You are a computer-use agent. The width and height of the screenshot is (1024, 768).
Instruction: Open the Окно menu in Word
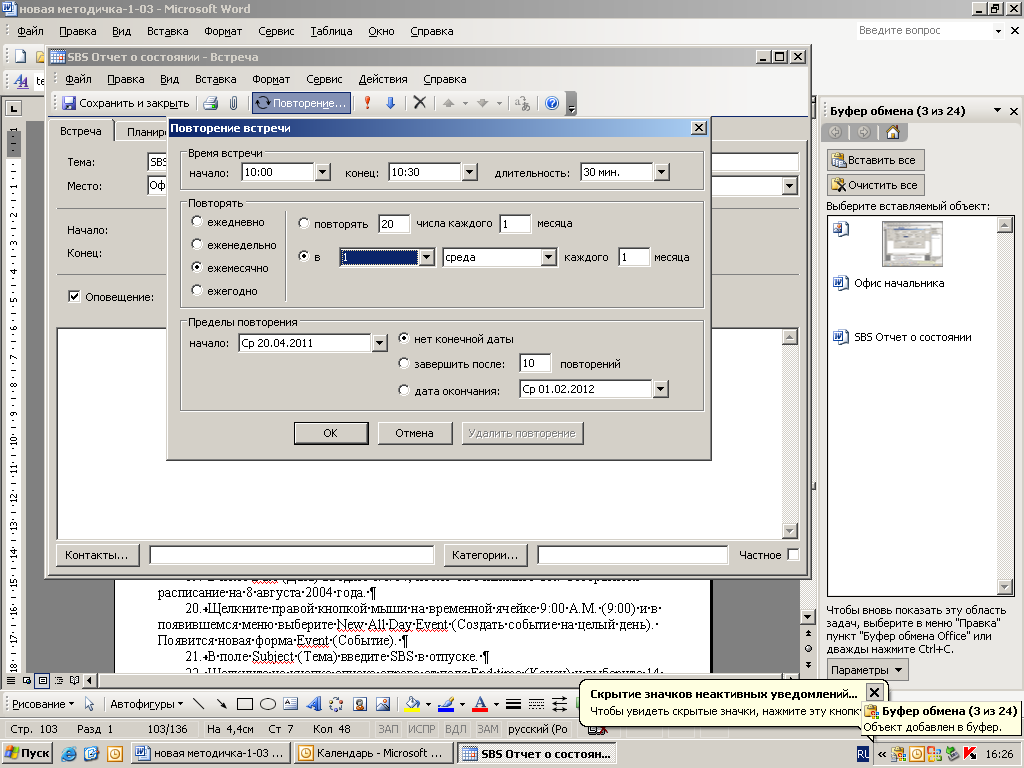point(381,31)
